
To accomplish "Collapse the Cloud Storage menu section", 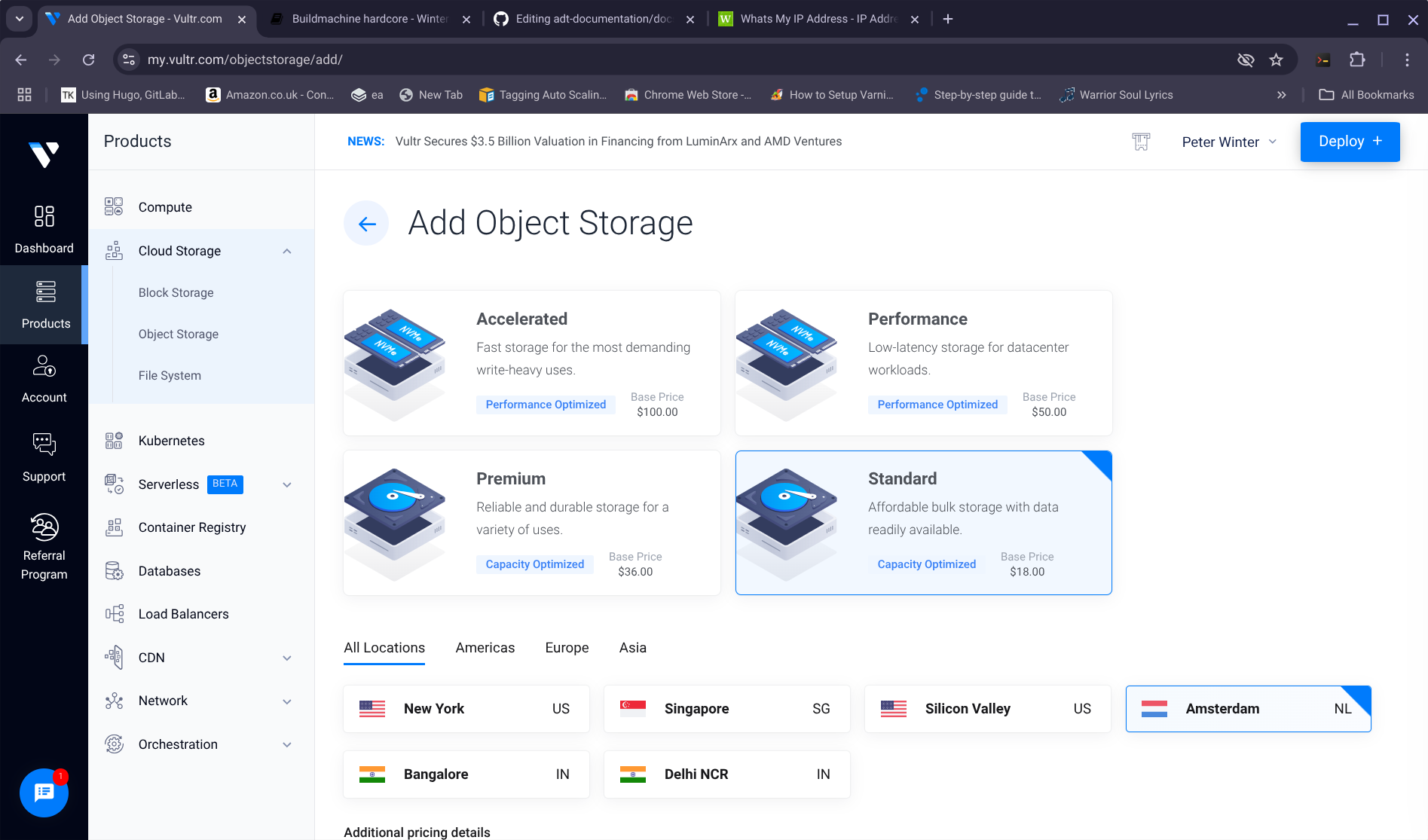I will point(287,251).
